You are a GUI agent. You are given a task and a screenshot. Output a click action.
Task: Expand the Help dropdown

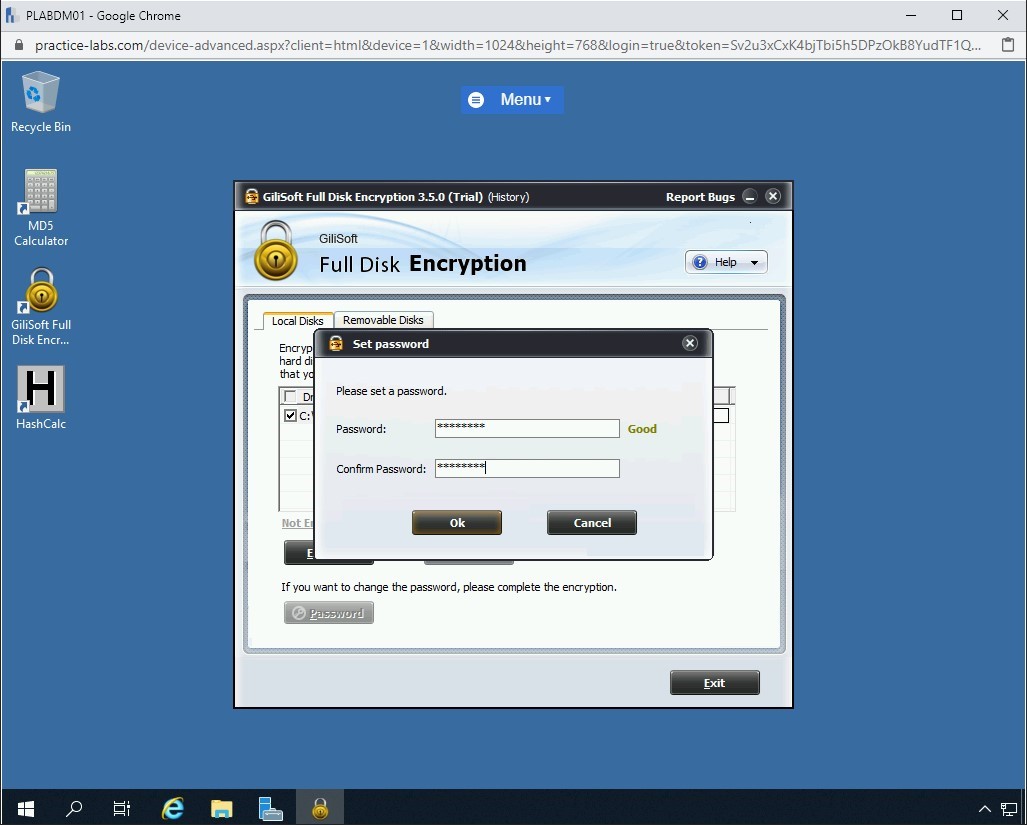point(726,262)
